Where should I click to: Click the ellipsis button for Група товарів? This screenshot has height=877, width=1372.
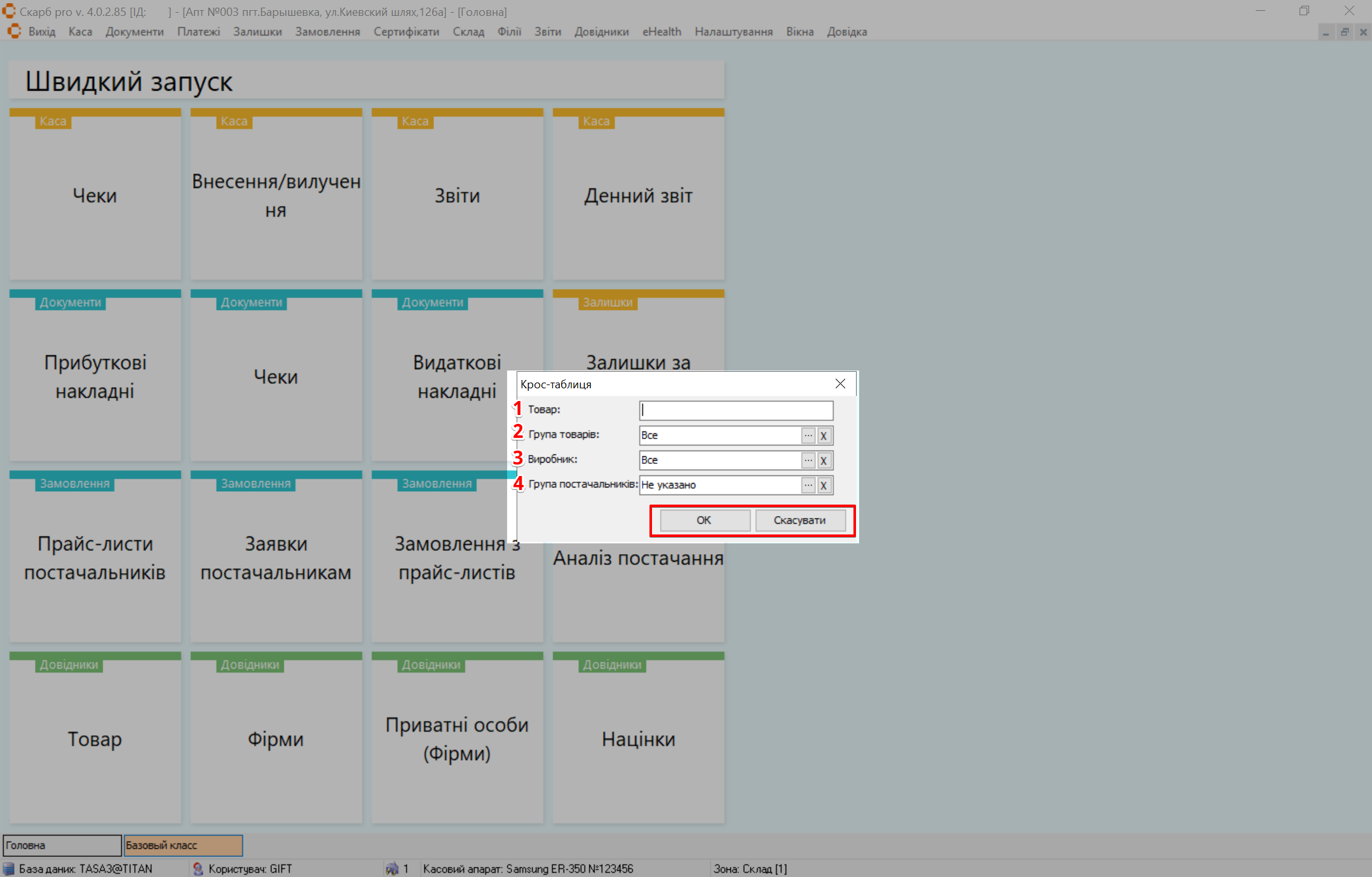pyautogui.click(x=808, y=435)
